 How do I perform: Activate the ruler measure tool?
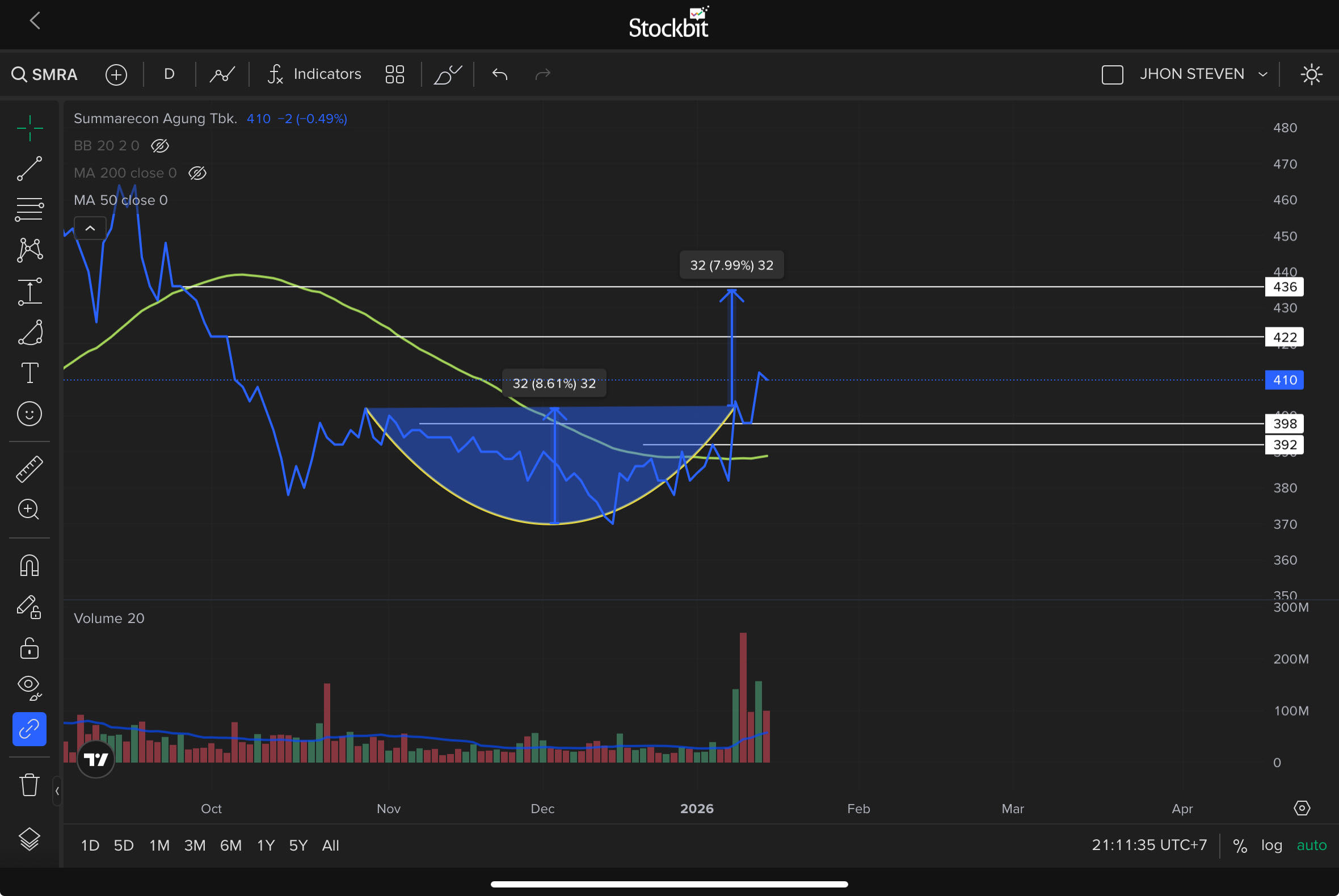(x=29, y=469)
